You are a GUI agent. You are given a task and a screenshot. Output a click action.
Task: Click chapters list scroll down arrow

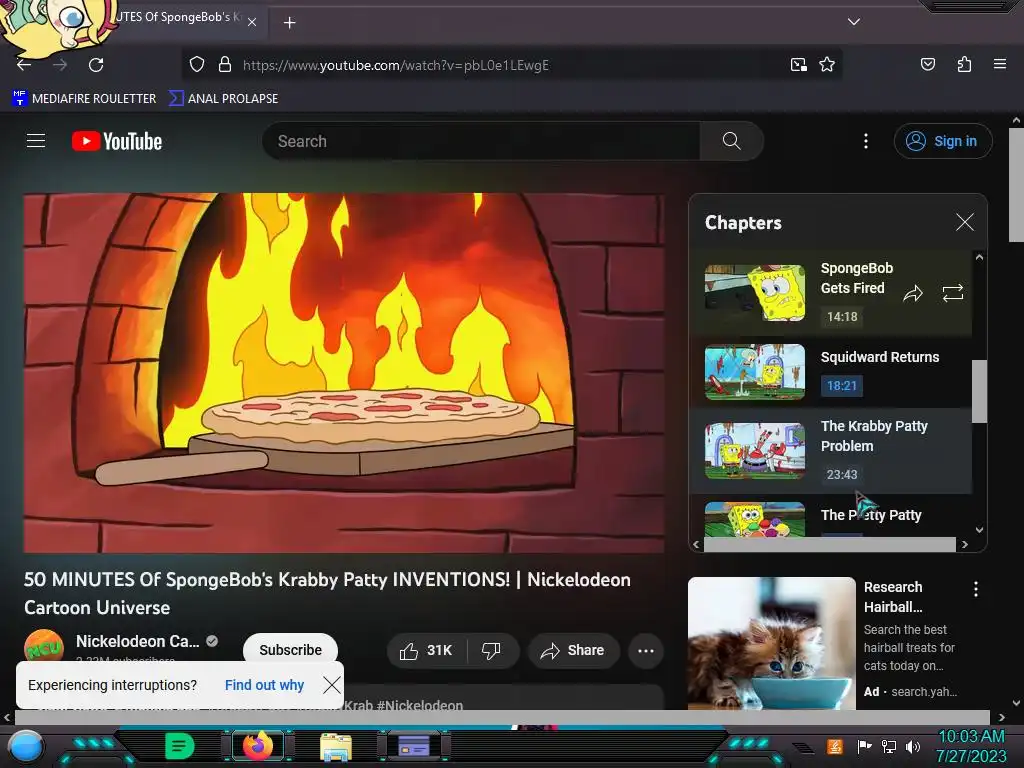tap(979, 530)
